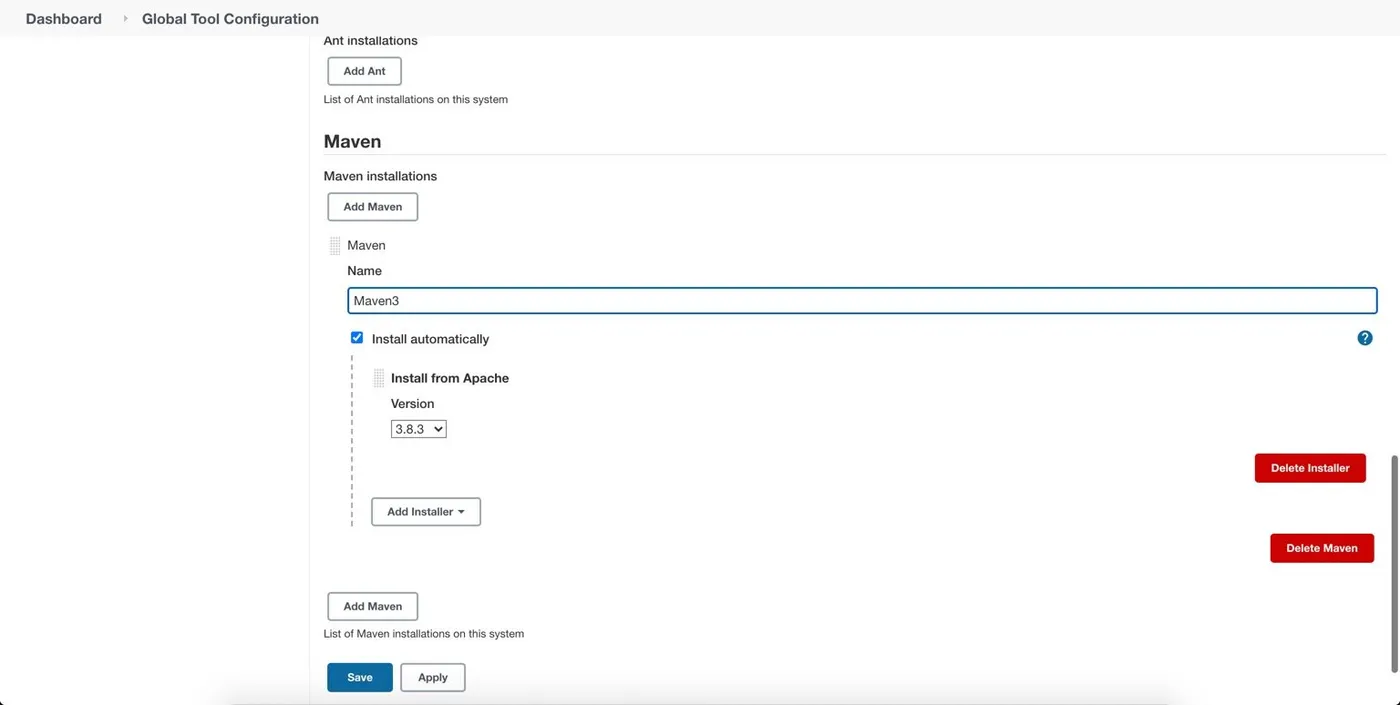Click the Maven installations label
The image size is (1400, 705).
[x=380, y=176]
